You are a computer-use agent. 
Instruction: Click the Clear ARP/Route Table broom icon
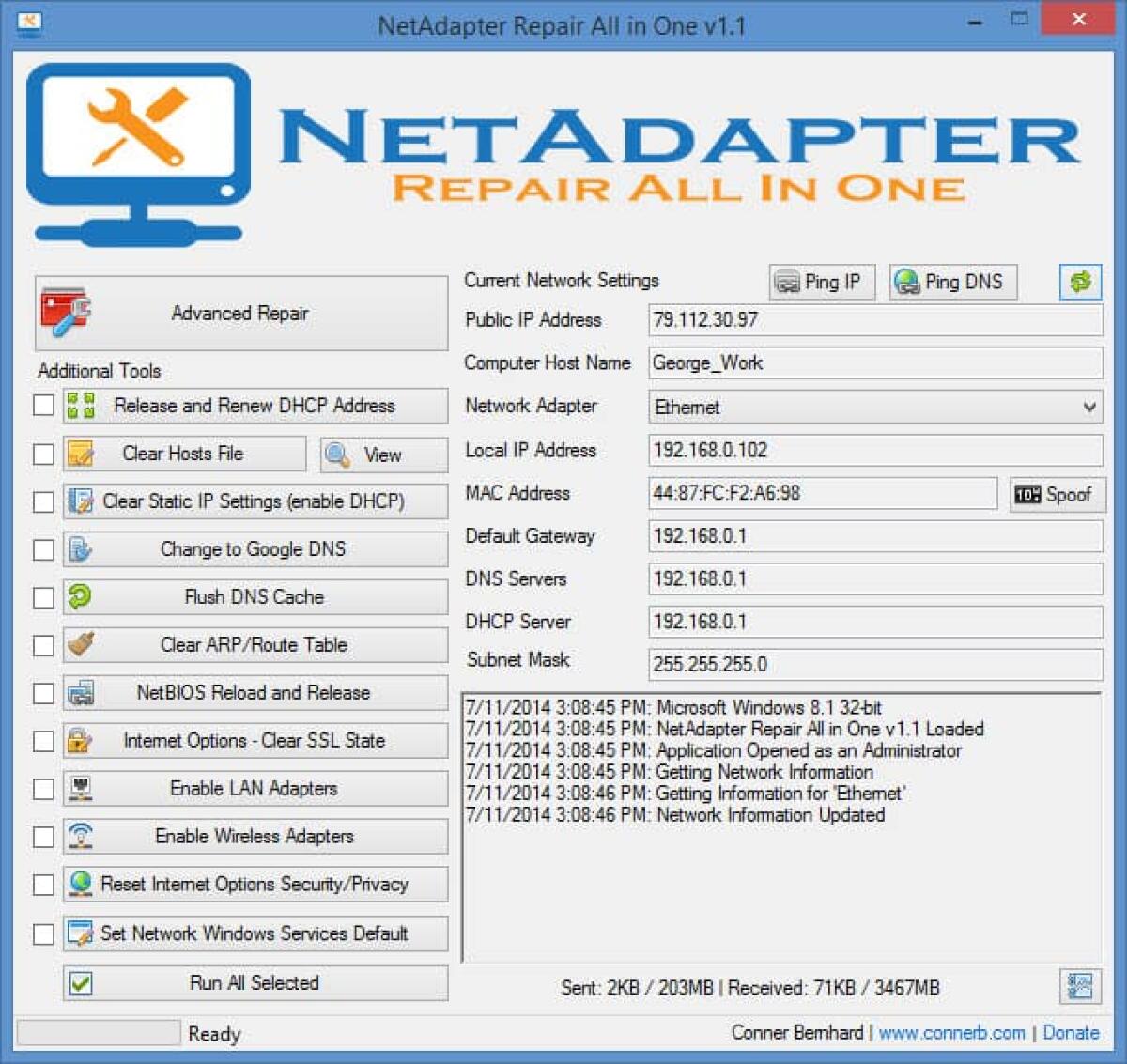point(80,644)
